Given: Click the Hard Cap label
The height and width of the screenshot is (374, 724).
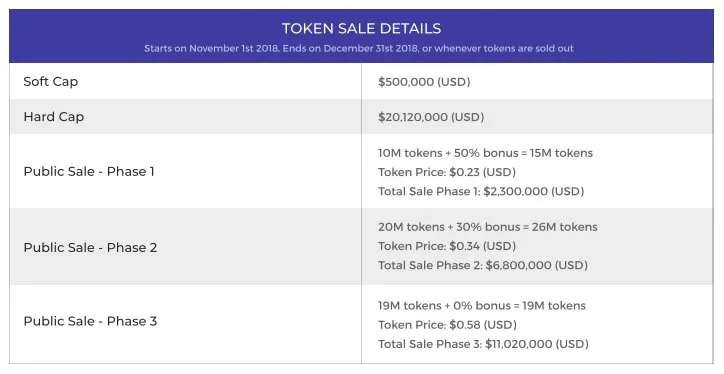Looking at the screenshot, I should tap(54, 117).
